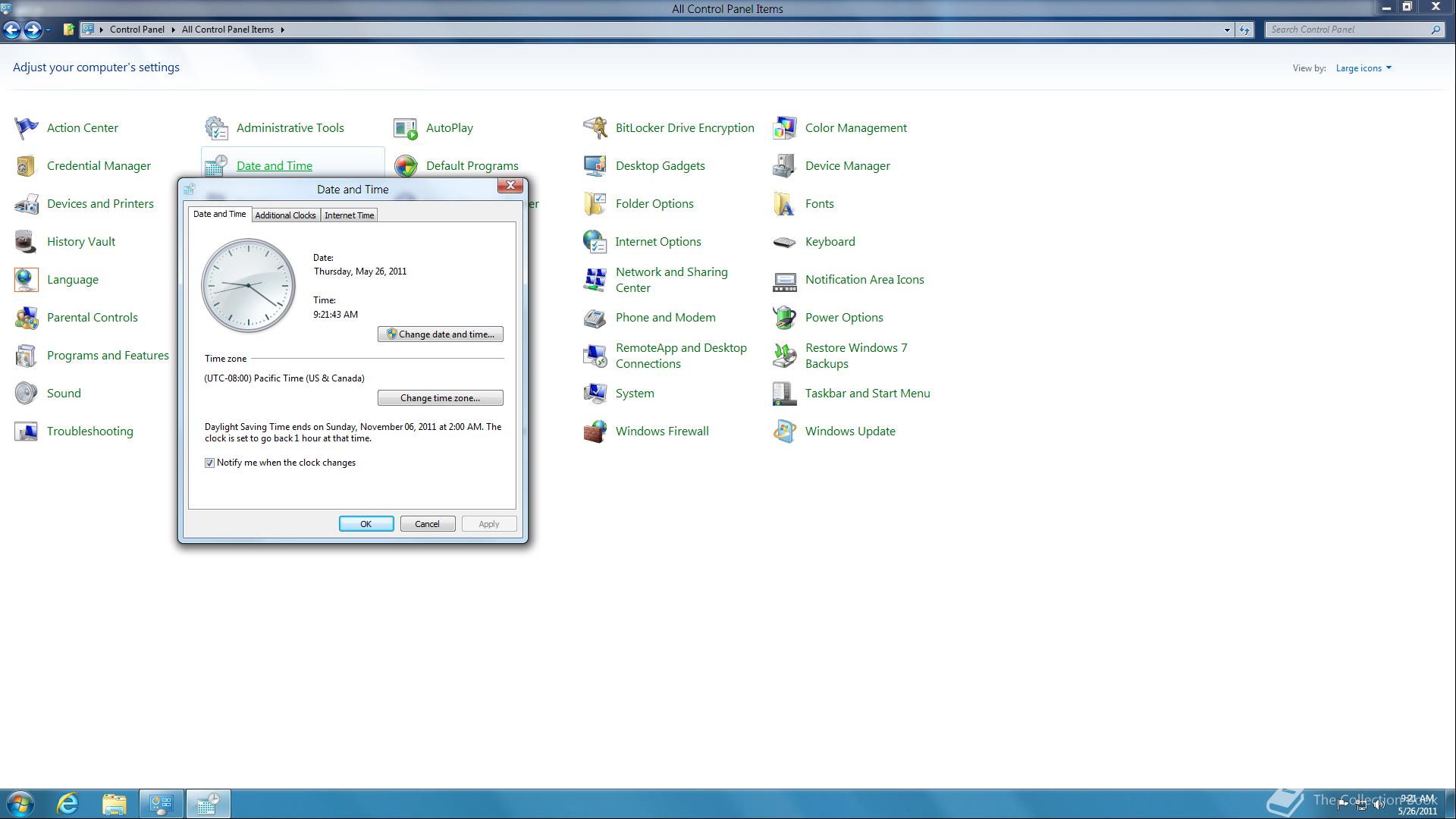This screenshot has width=1456, height=819.
Task: Open the Administrative Tools icon
Action: tap(216, 128)
